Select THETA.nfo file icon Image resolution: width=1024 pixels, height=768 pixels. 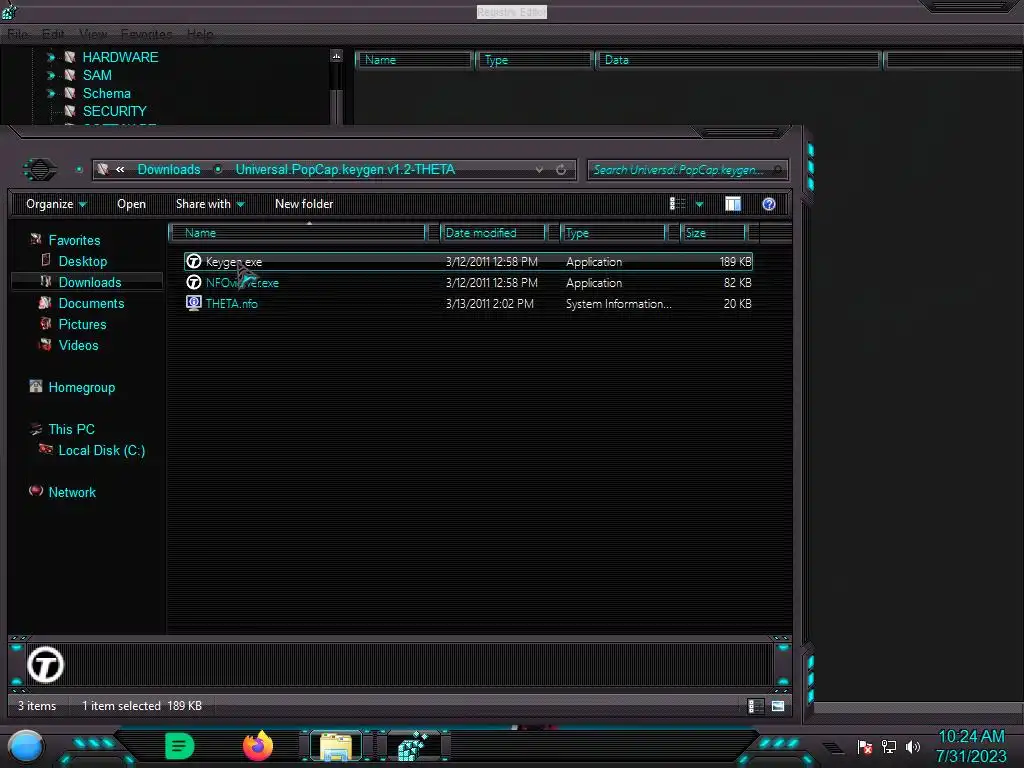tap(194, 304)
